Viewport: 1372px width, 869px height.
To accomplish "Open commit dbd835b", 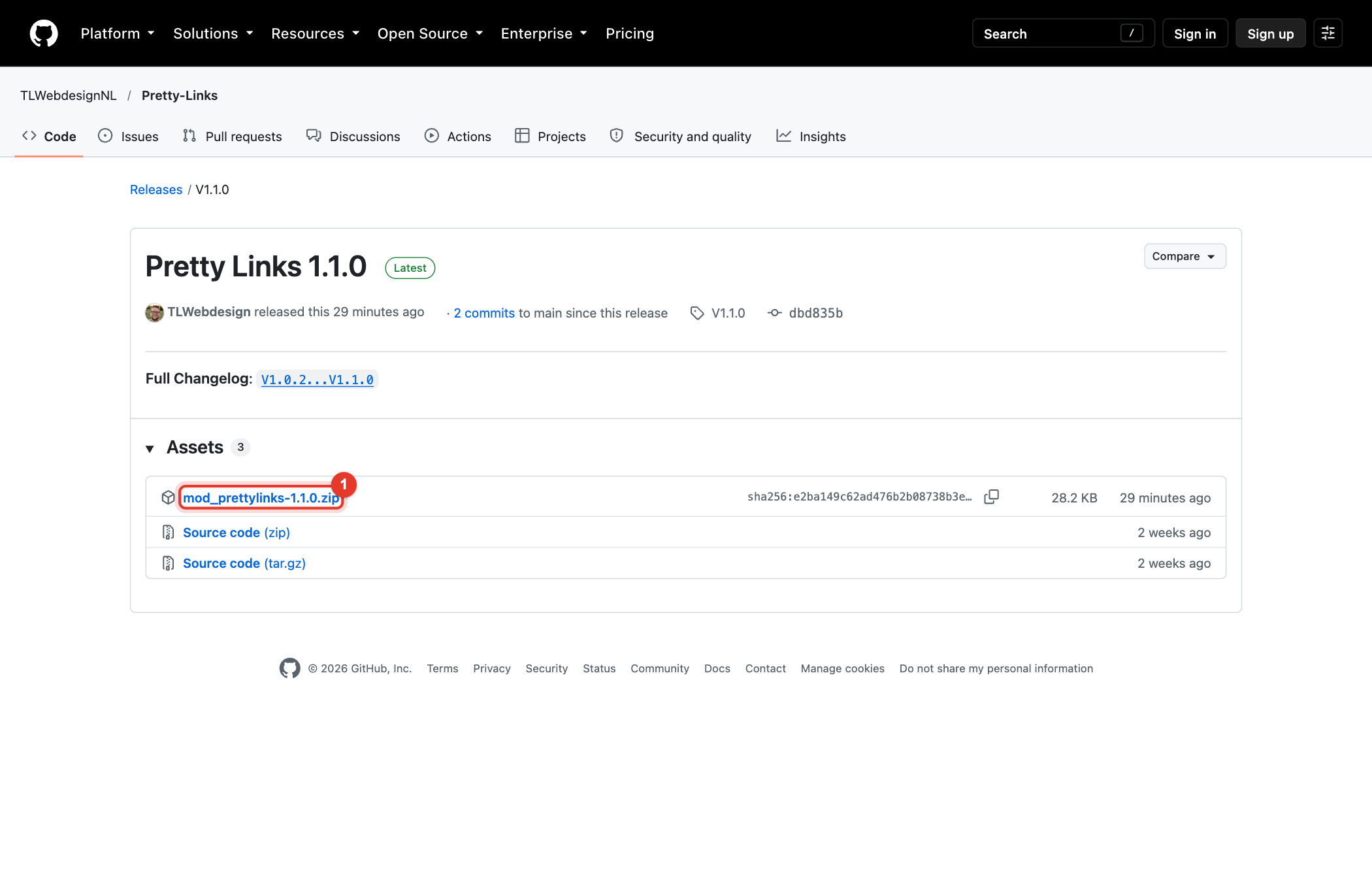I will coord(816,313).
